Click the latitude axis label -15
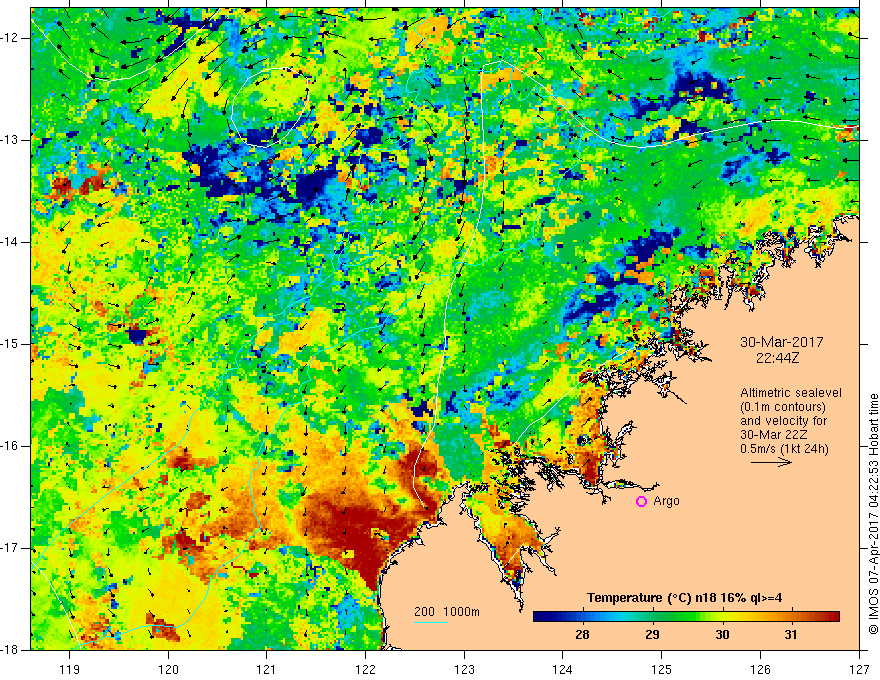880x680 pixels. pos(11,344)
